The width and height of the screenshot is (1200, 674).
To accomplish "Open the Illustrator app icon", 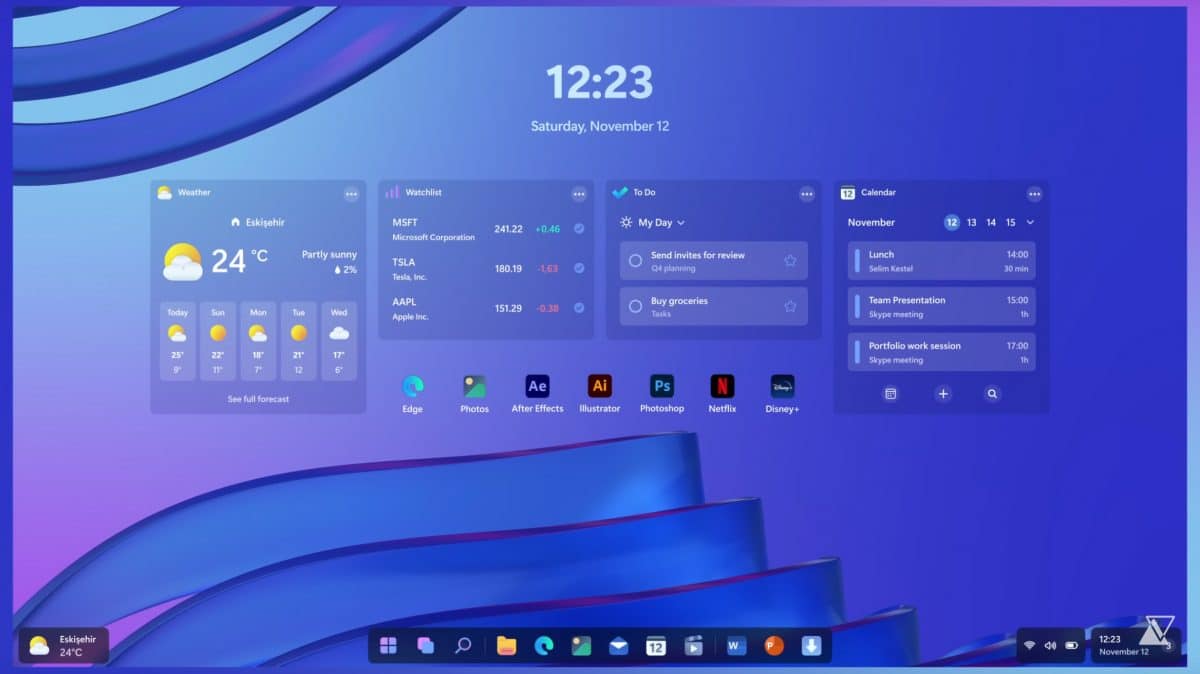I will tap(599, 386).
